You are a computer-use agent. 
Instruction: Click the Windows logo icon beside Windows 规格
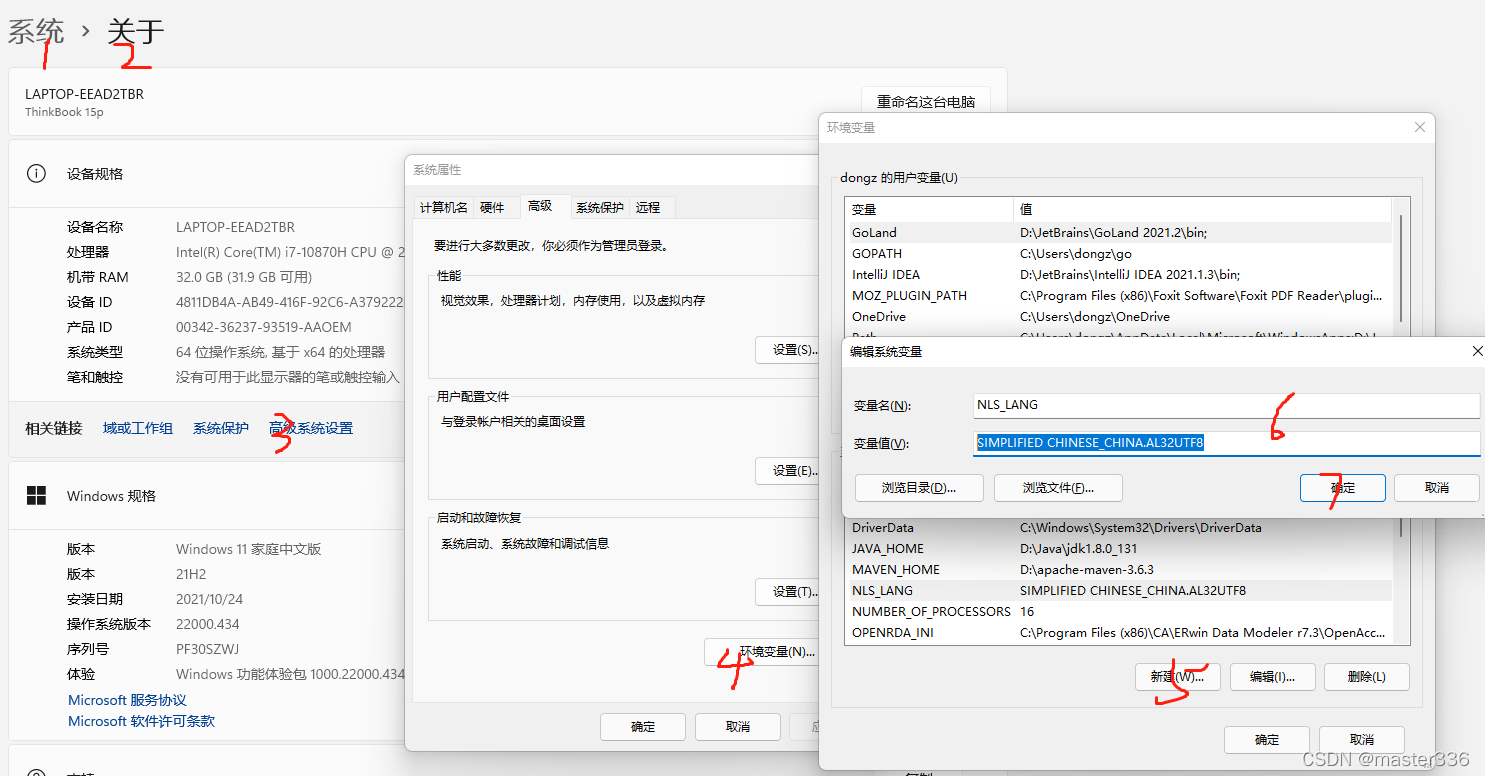[36, 496]
